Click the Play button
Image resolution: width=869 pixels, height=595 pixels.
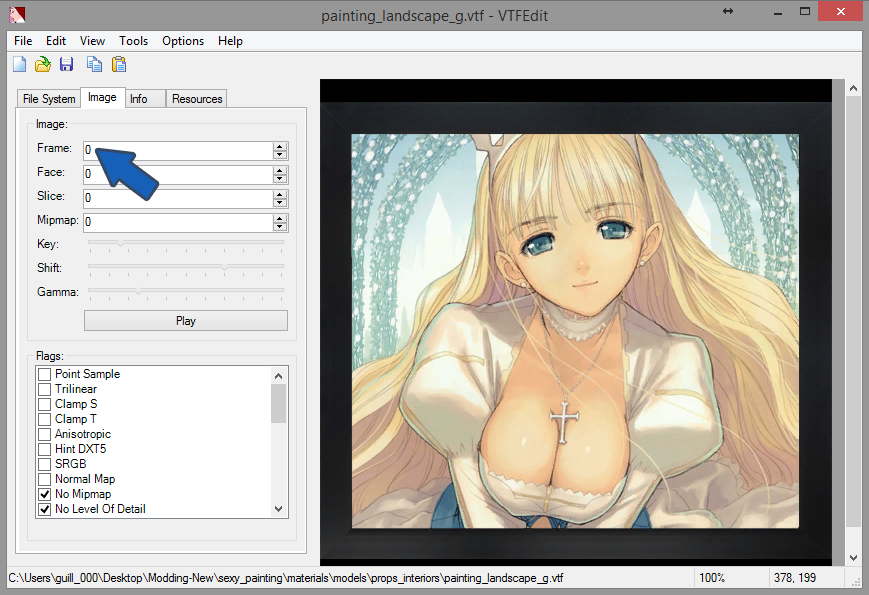[x=186, y=321]
